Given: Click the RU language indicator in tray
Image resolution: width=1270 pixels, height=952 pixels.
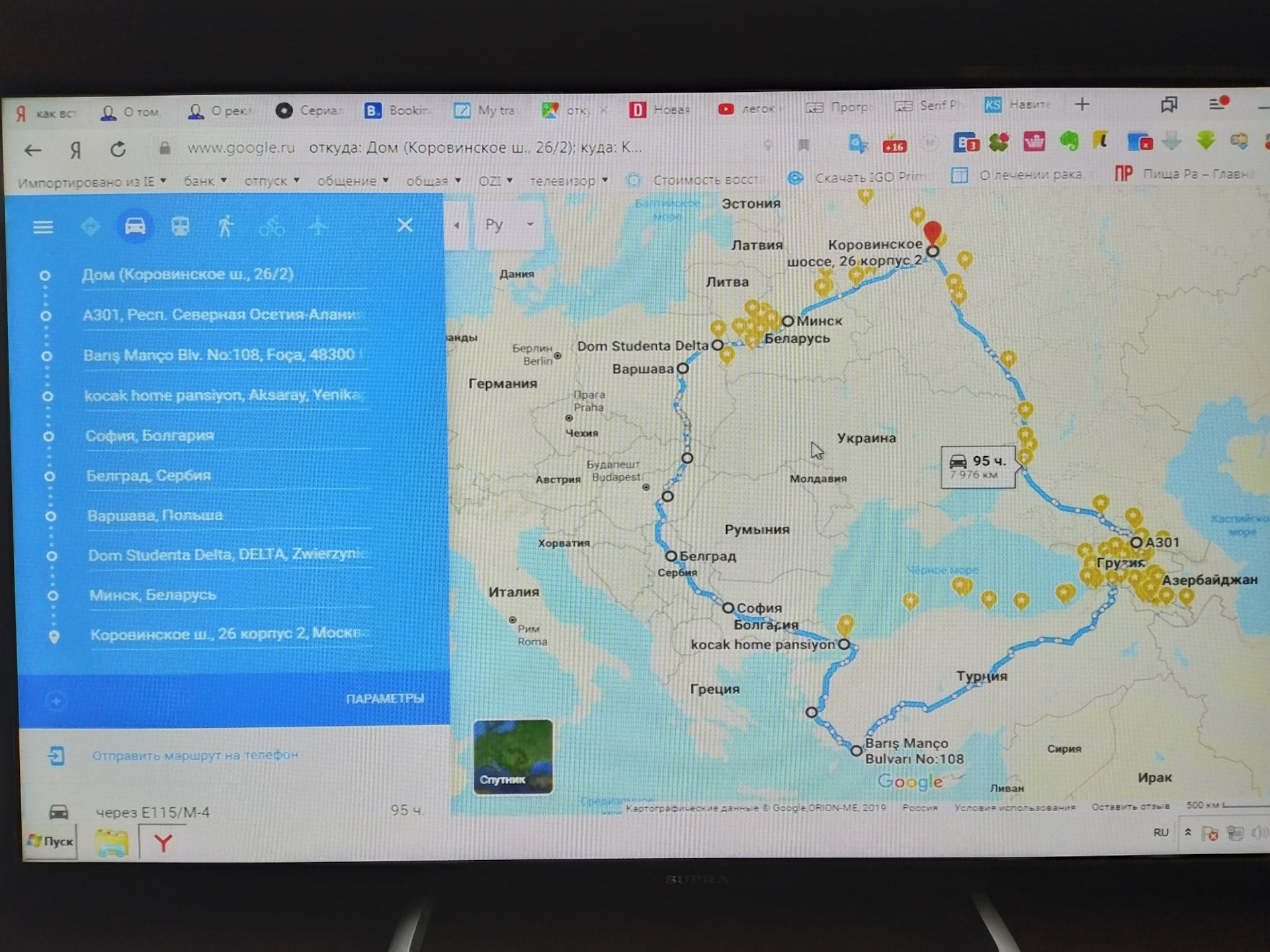Looking at the screenshot, I should [1161, 832].
